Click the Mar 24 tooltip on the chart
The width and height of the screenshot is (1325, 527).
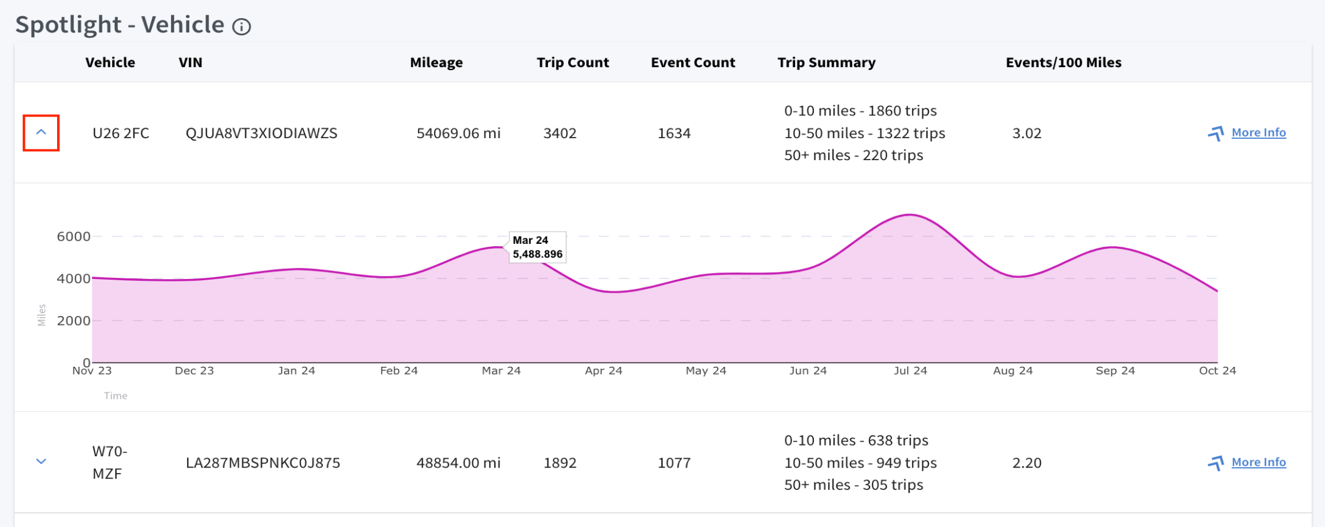coord(537,248)
